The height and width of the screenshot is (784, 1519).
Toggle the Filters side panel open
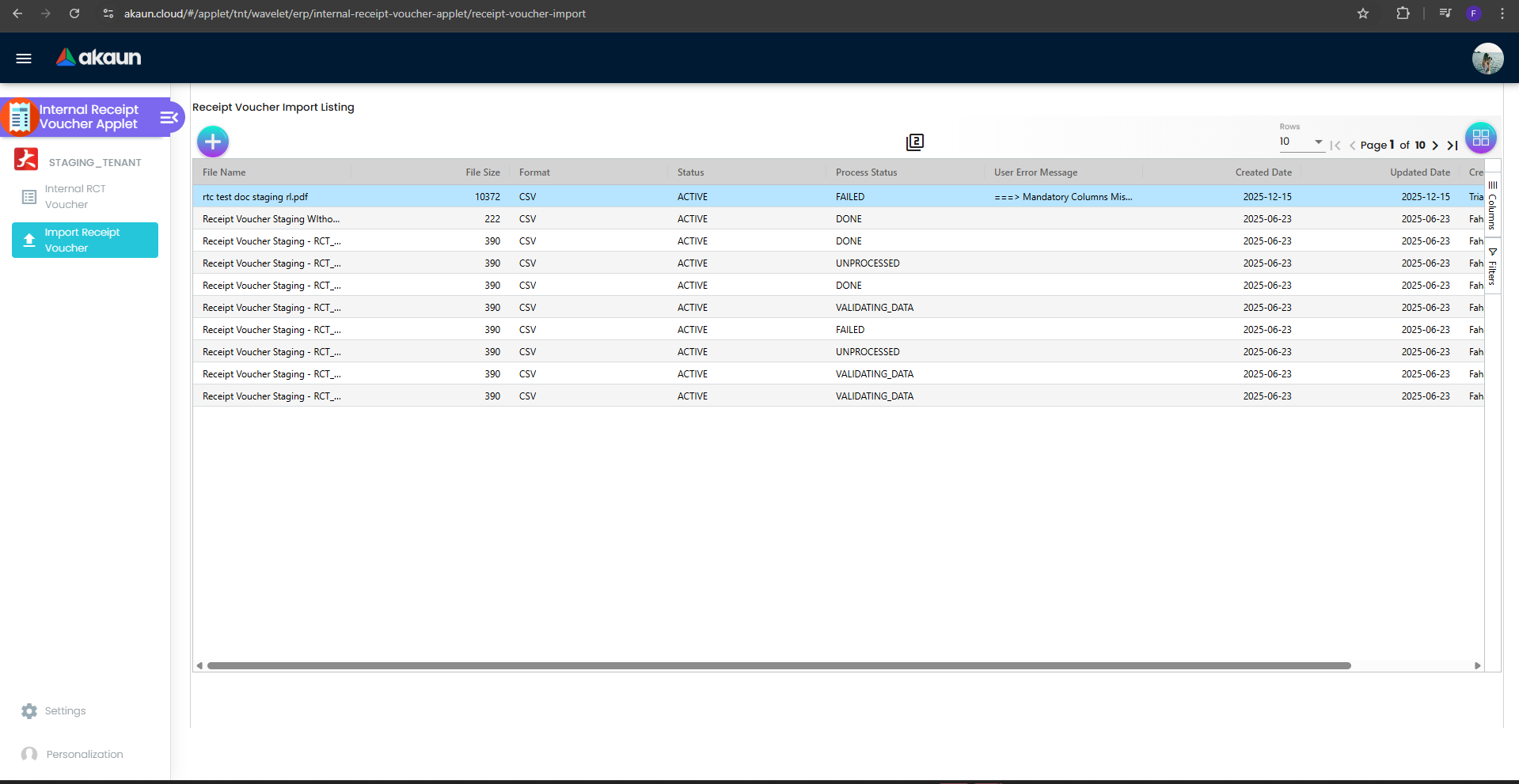(1493, 267)
